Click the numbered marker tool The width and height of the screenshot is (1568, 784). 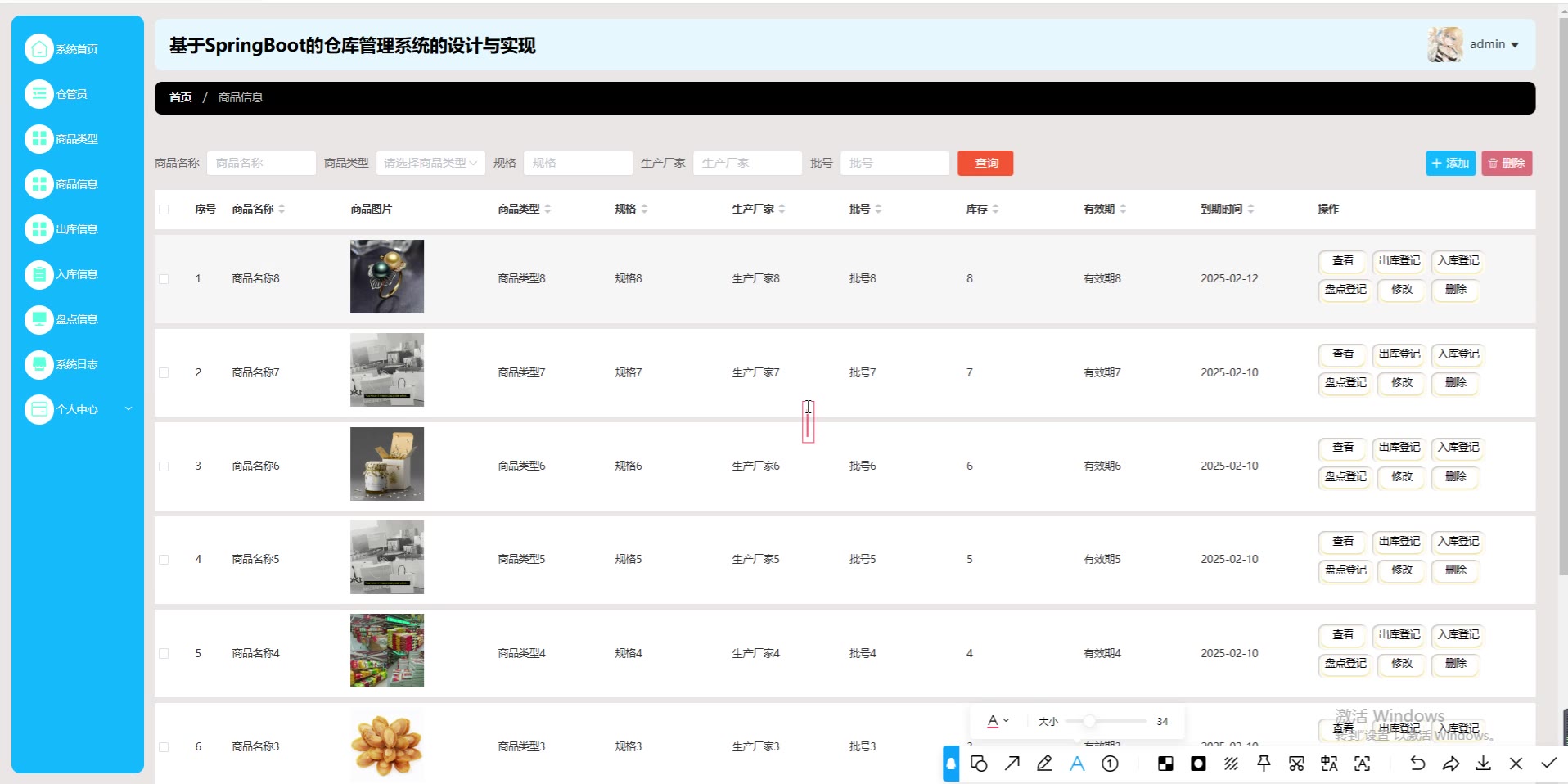(1110, 764)
